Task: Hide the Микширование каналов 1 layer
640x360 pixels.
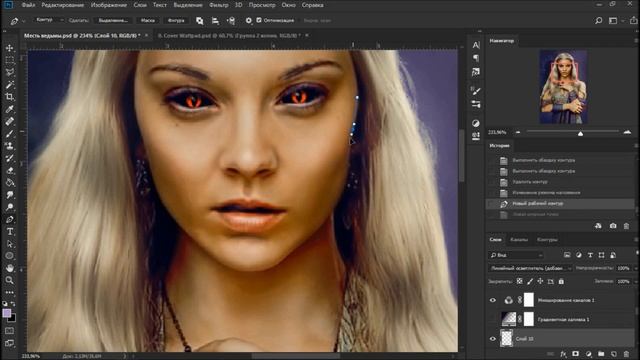Action: (x=493, y=300)
